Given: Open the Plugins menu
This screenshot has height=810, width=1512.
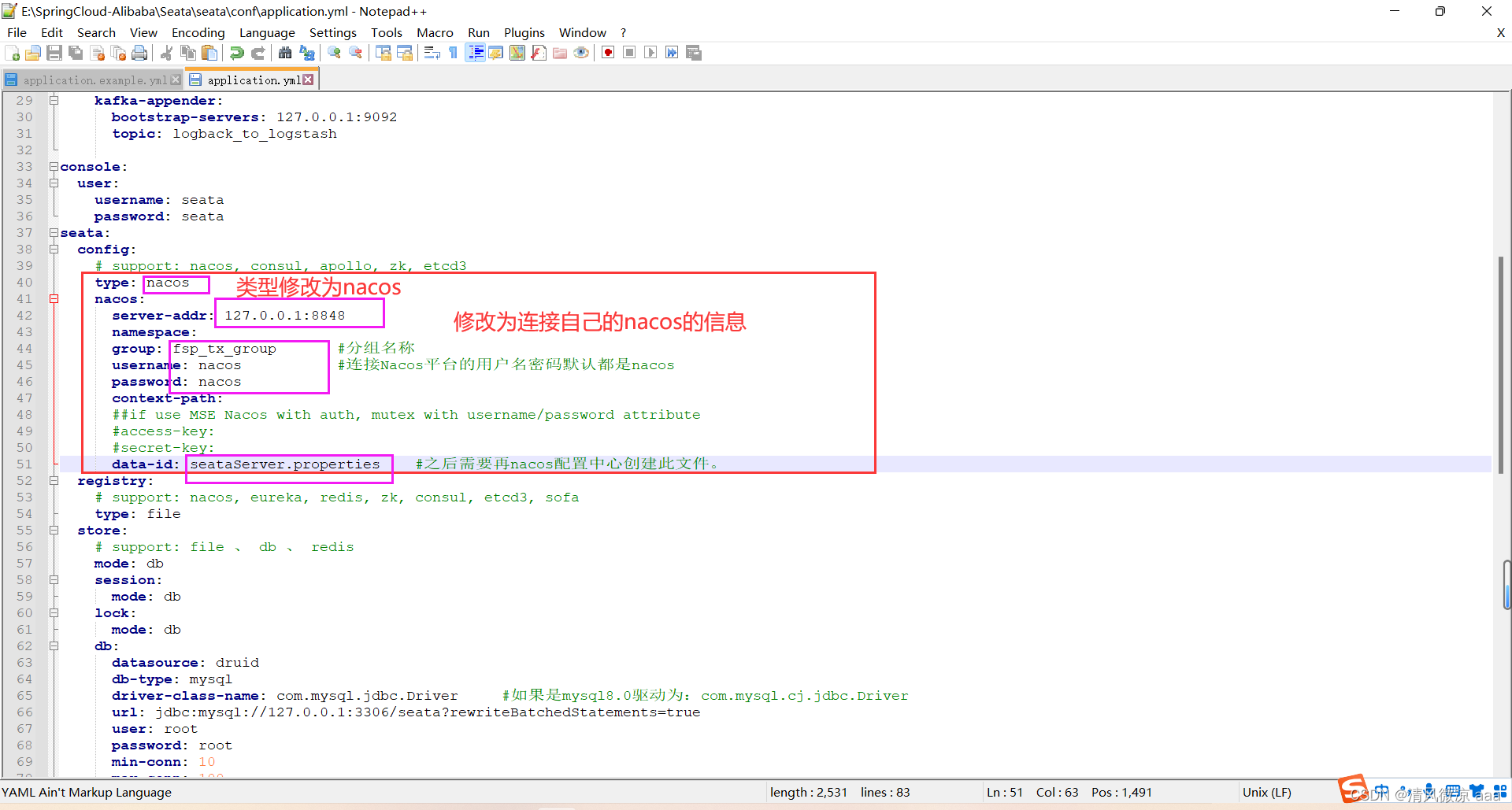Looking at the screenshot, I should (524, 32).
